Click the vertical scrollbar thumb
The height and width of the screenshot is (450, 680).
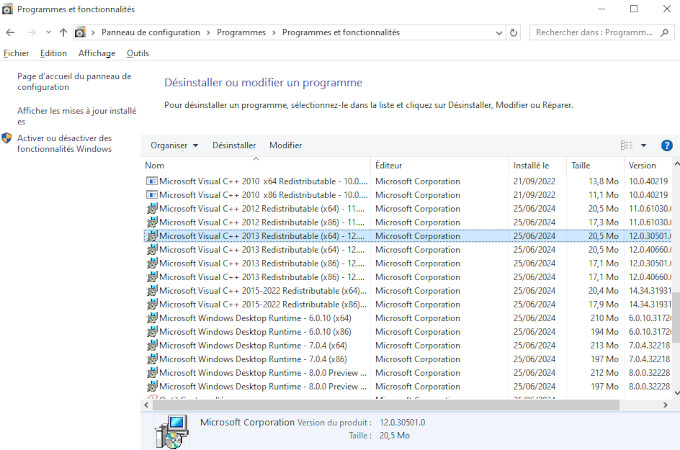[676, 316]
